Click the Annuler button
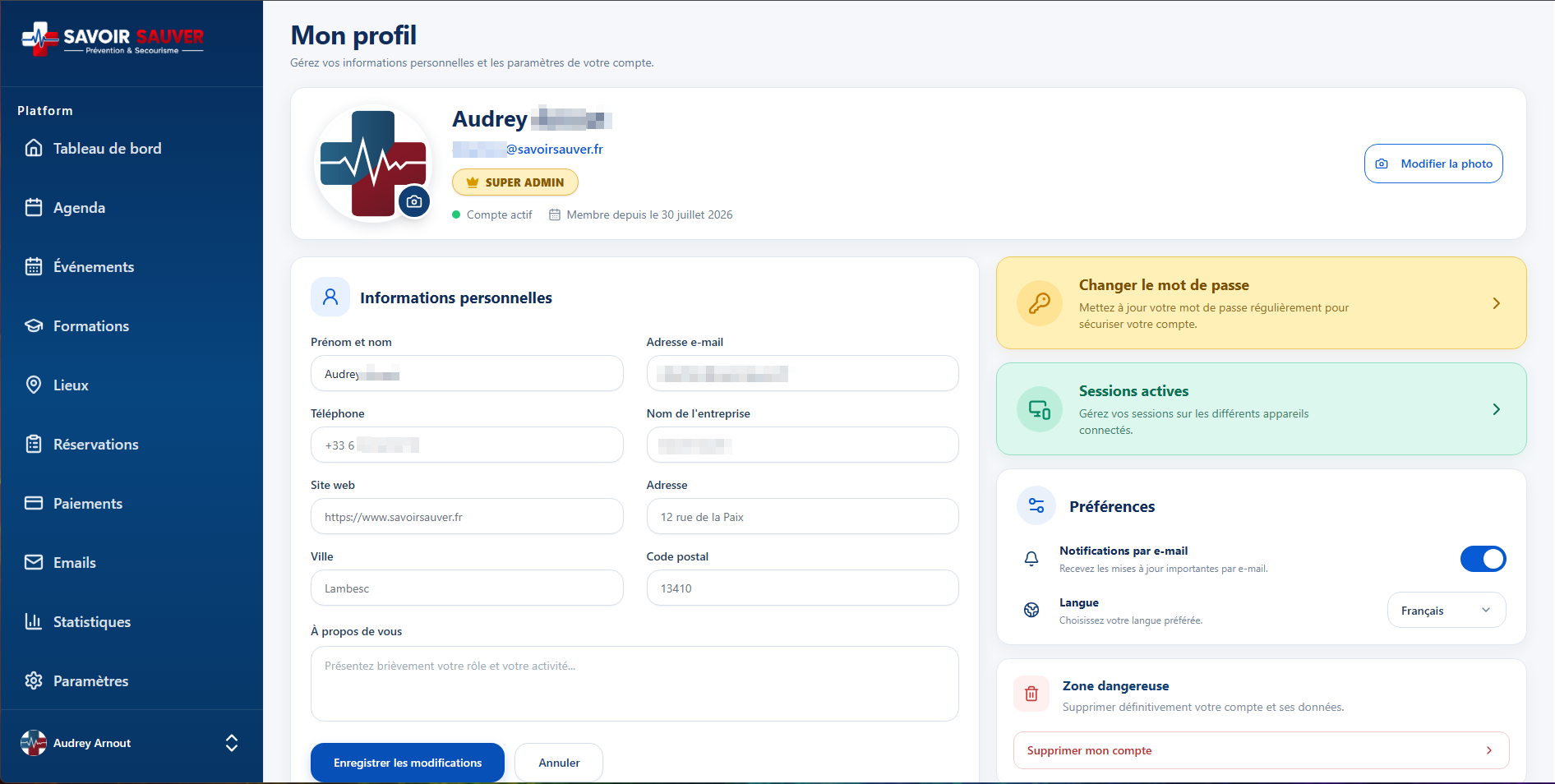Viewport: 1555px width, 784px height. tap(559, 763)
